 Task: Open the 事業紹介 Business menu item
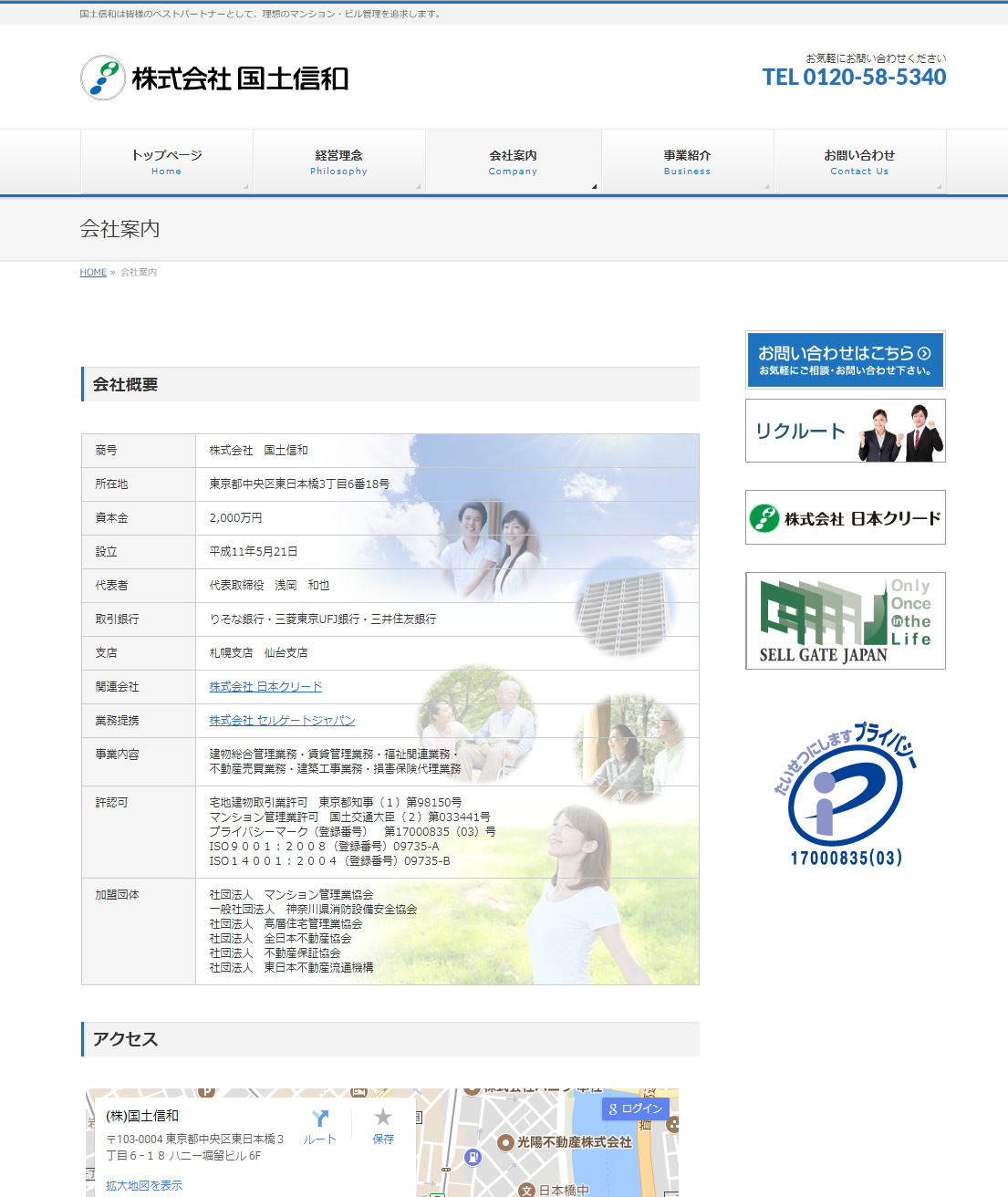click(x=687, y=161)
